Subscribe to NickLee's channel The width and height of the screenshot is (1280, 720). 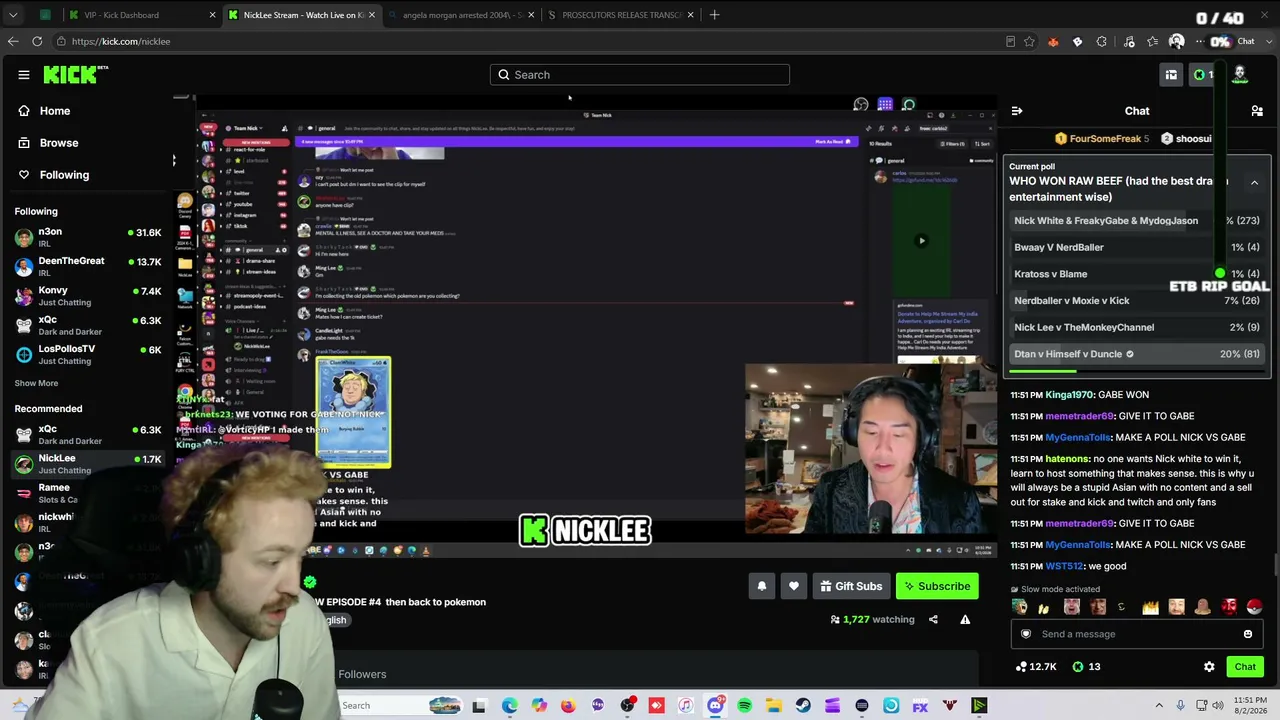click(x=937, y=587)
